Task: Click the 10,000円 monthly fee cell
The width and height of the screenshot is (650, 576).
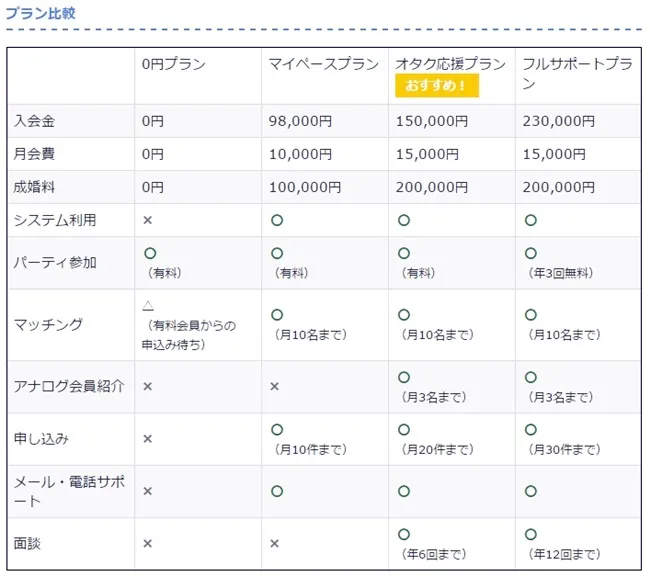Action: (301, 154)
